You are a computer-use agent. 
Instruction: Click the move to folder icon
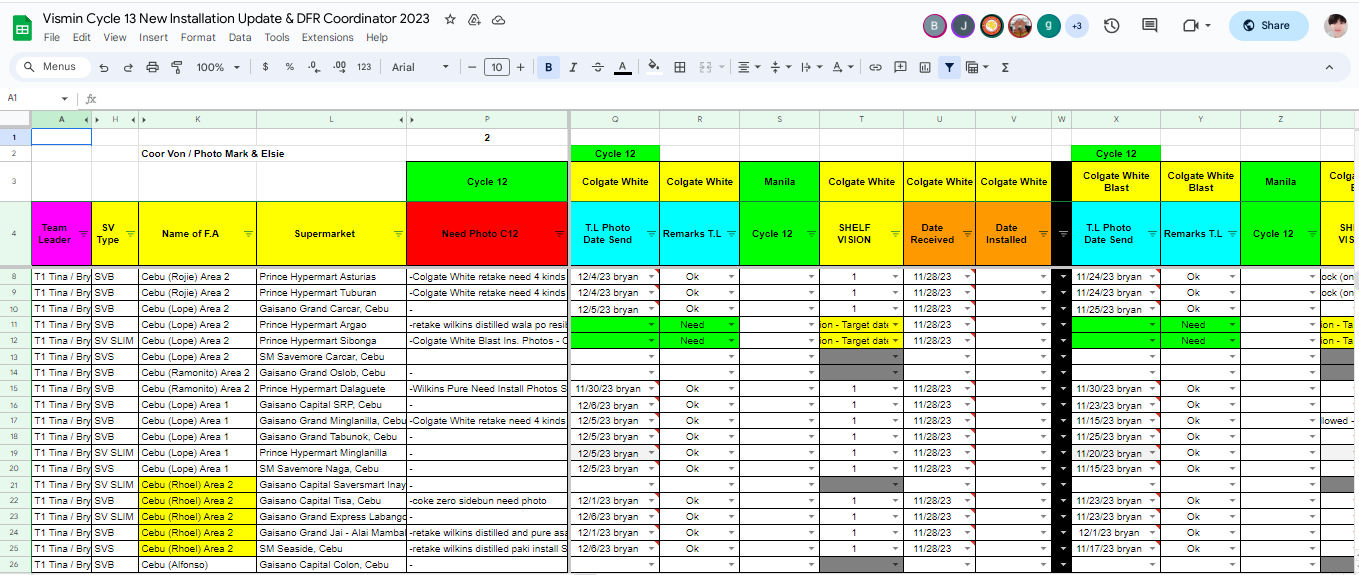click(x=474, y=19)
